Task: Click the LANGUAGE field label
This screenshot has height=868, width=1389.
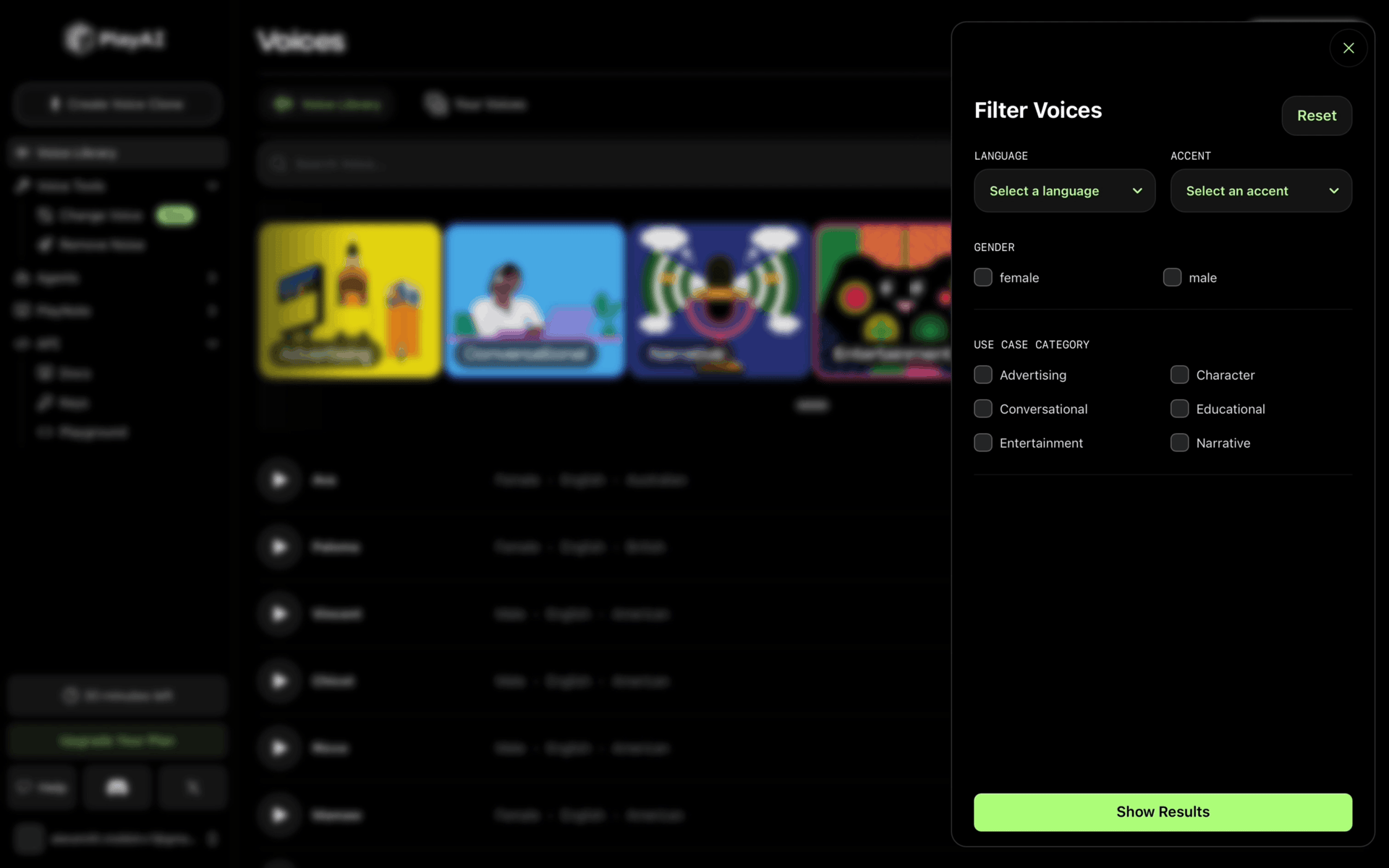Action: point(1001,156)
